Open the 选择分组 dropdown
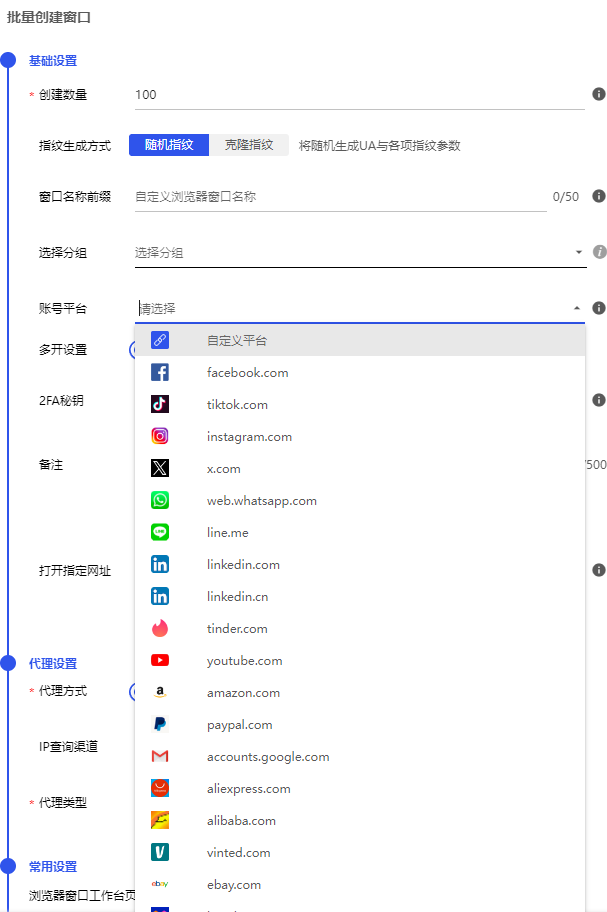Viewport: 607px width, 912px height. (360, 253)
